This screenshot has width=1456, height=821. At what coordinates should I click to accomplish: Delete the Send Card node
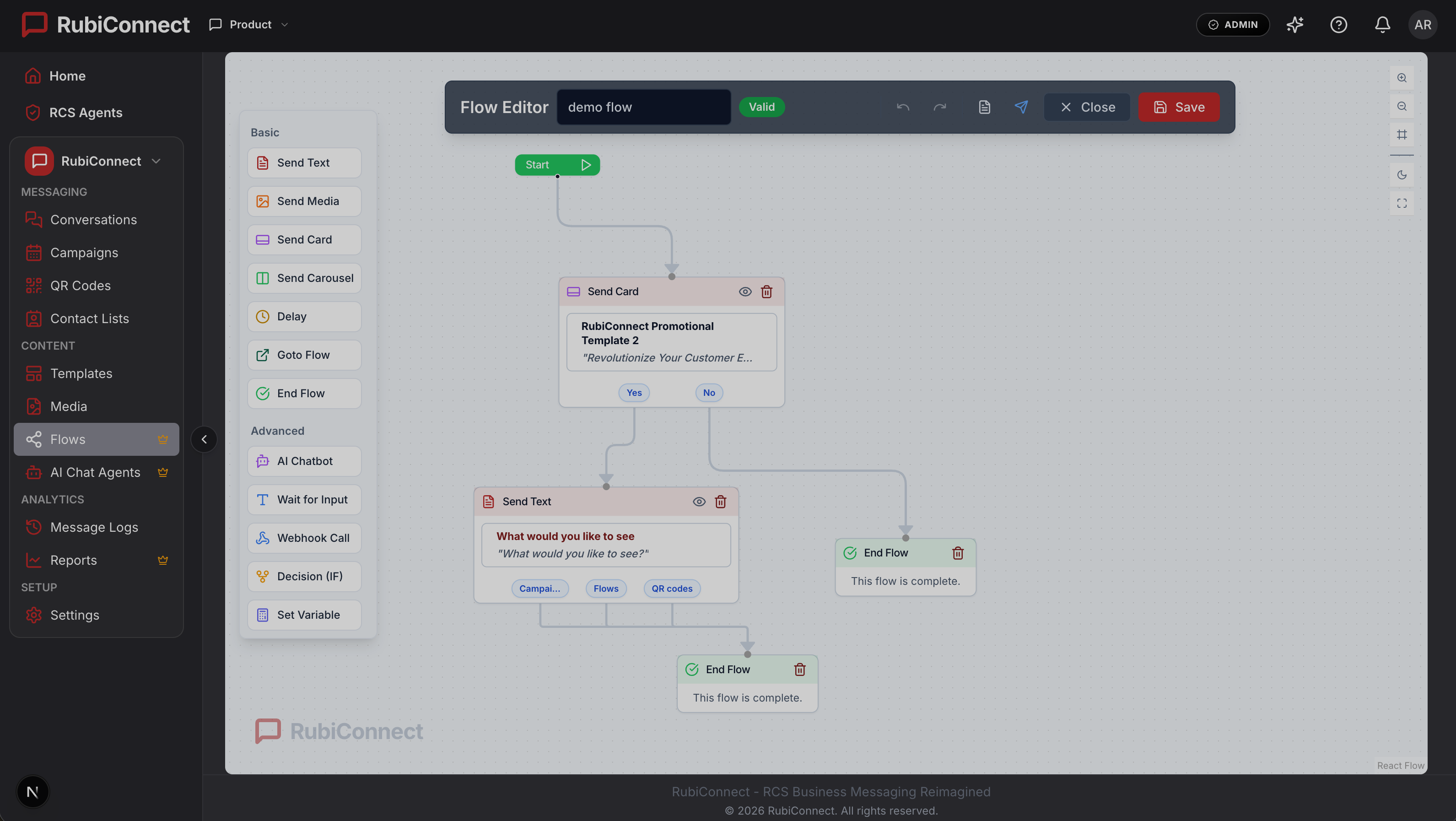(766, 291)
